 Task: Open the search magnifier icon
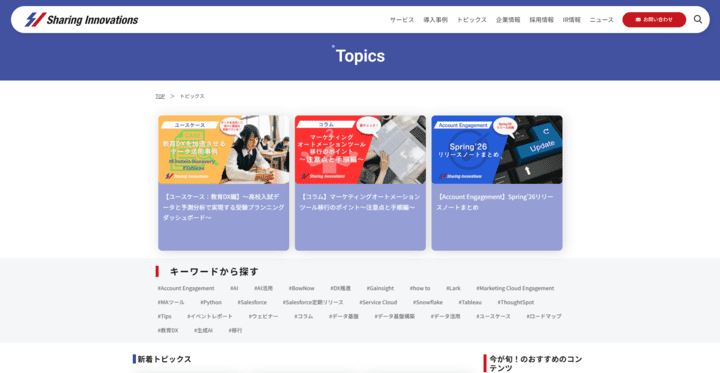pos(698,19)
